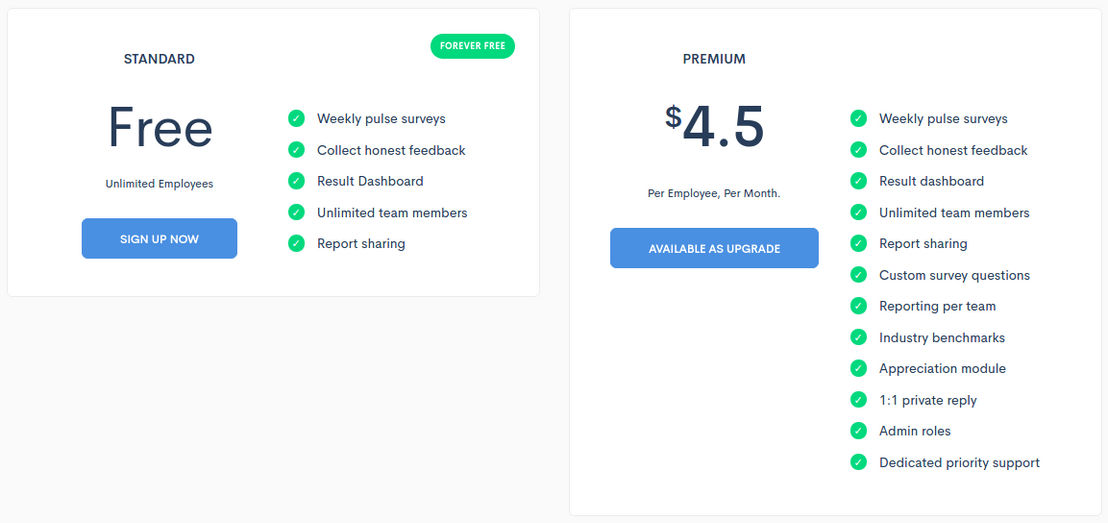Click the Admin roles text

(x=914, y=430)
